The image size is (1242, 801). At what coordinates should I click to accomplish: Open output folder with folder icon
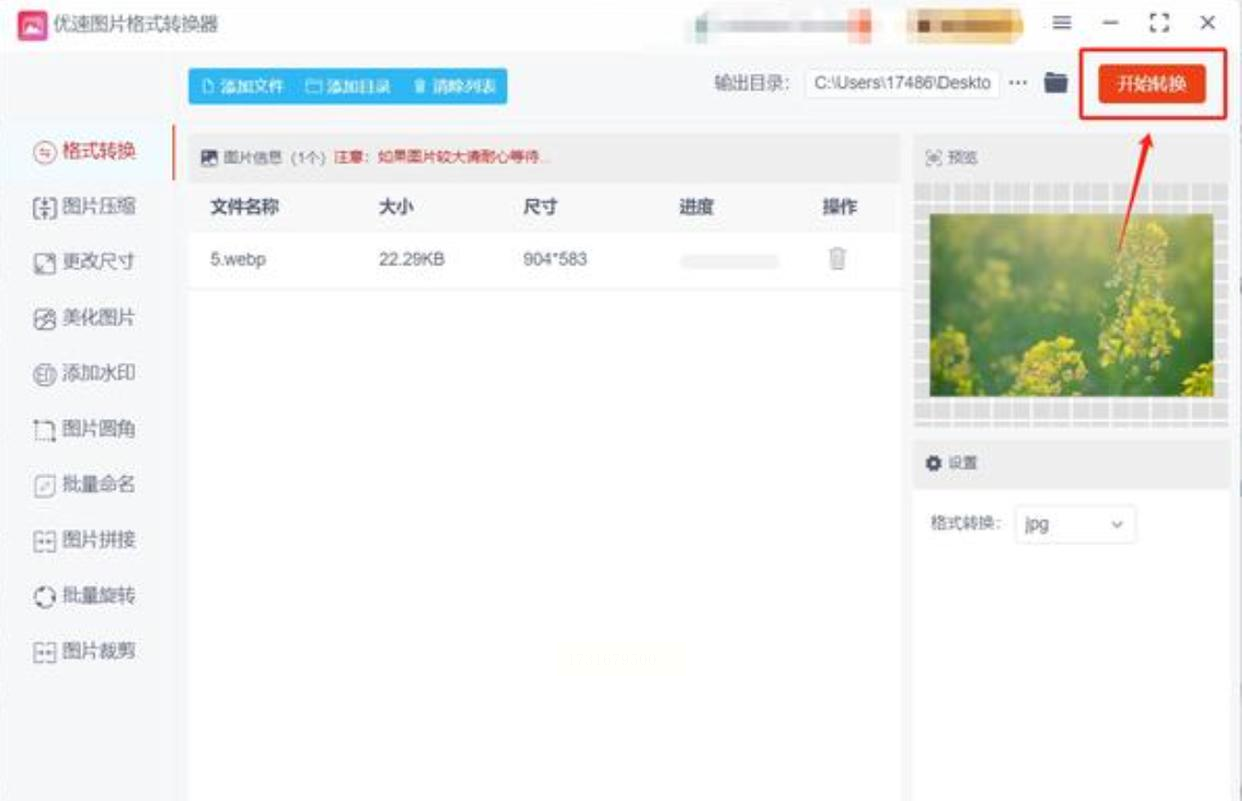click(x=1055, y=83)
